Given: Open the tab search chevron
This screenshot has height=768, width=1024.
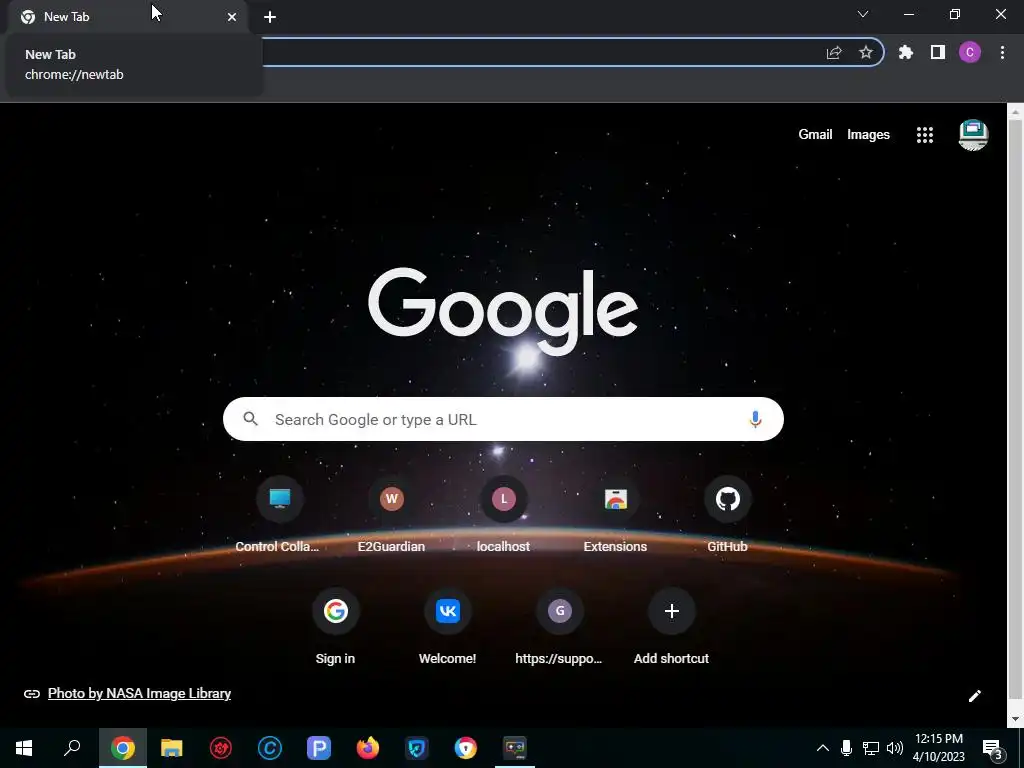Looking at the screenshot, I should coord(863,14).
